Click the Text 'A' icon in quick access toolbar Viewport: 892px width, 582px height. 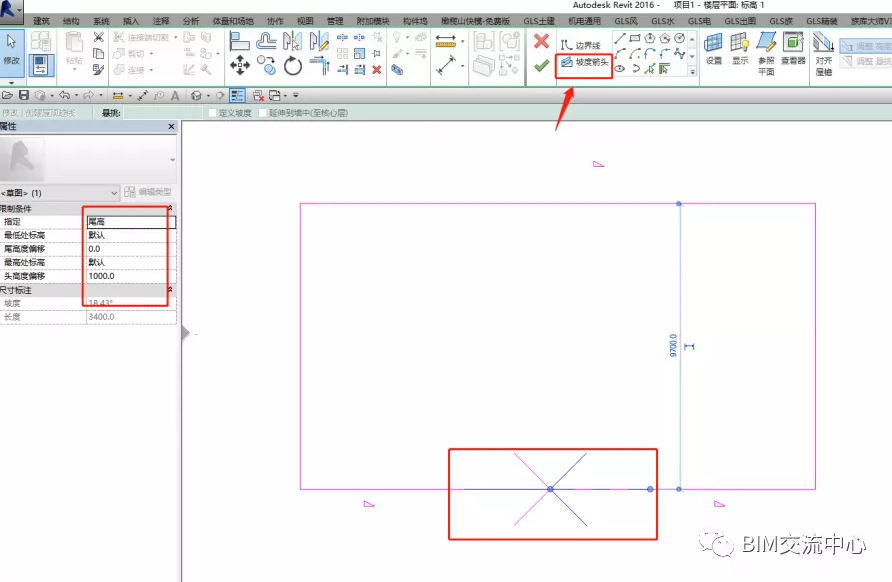[x=175, y=96]
